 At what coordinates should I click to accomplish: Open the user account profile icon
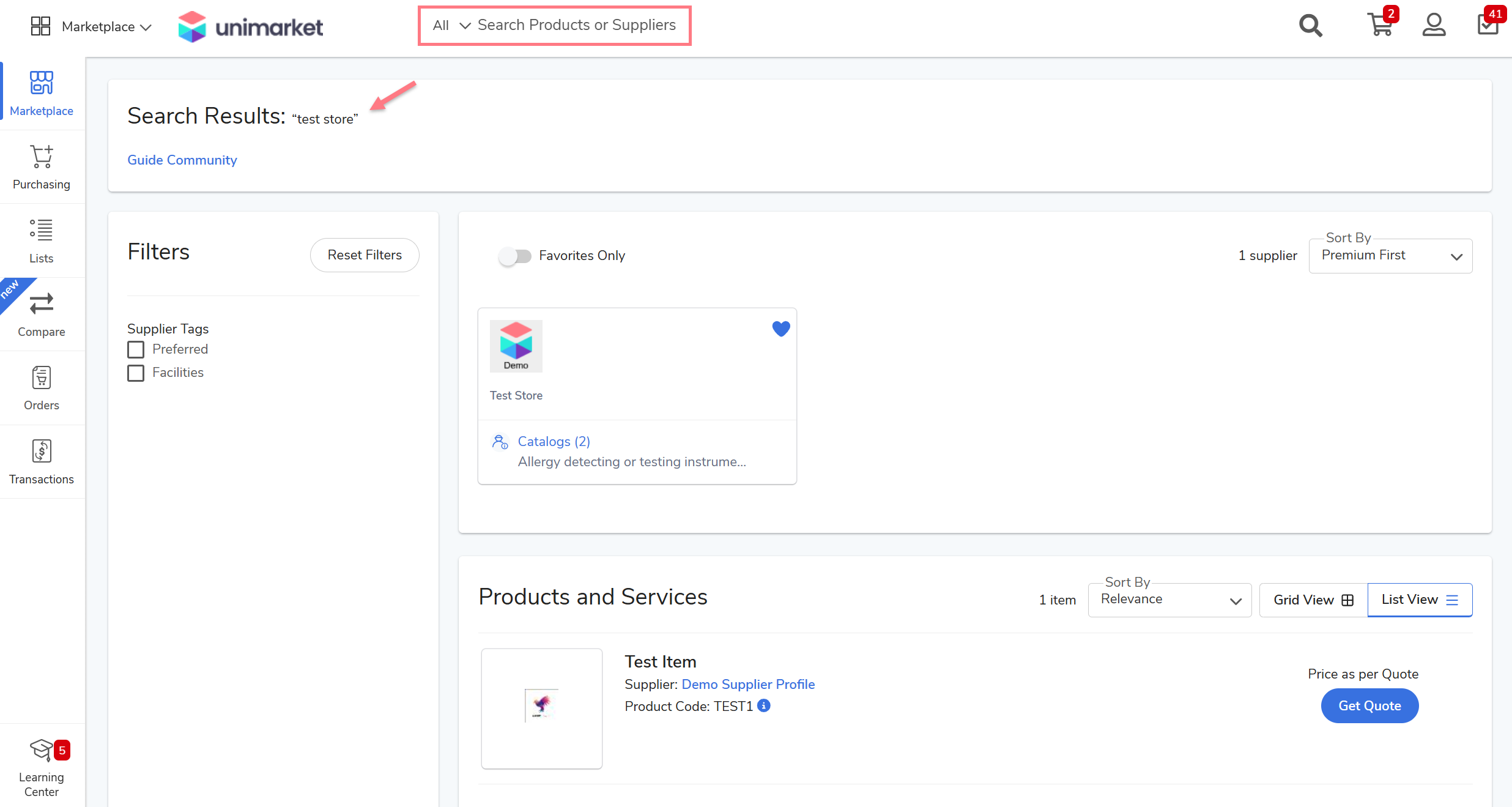pos(1434,26)
